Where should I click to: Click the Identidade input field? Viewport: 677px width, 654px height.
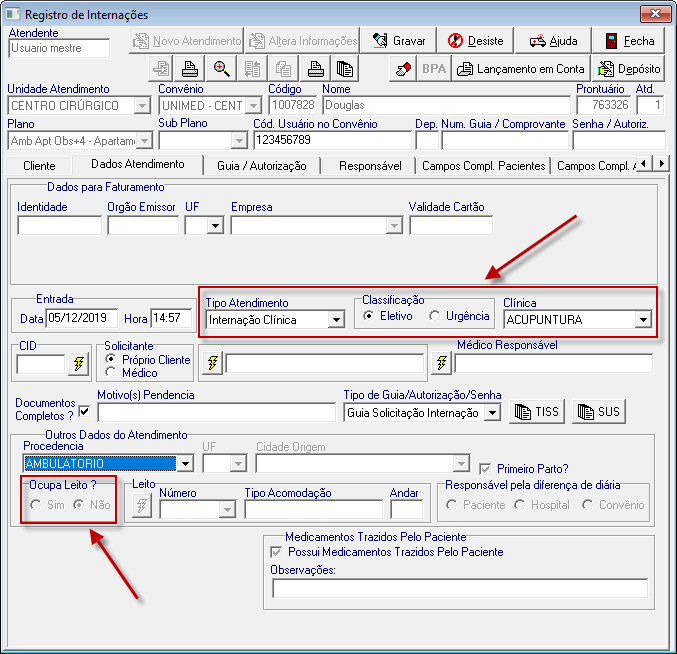(x=60, y=226)
